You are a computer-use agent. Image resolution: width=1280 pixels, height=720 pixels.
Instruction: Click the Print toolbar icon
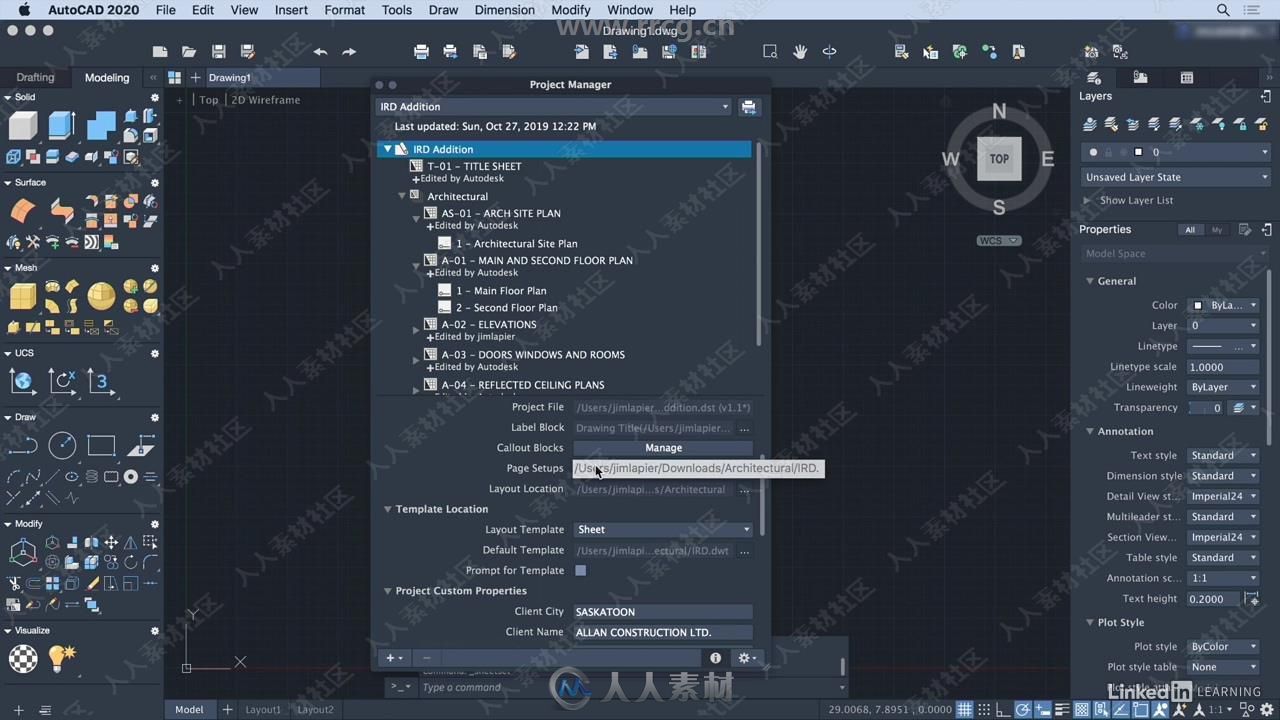pyautogui.click(x=421, y=52)
